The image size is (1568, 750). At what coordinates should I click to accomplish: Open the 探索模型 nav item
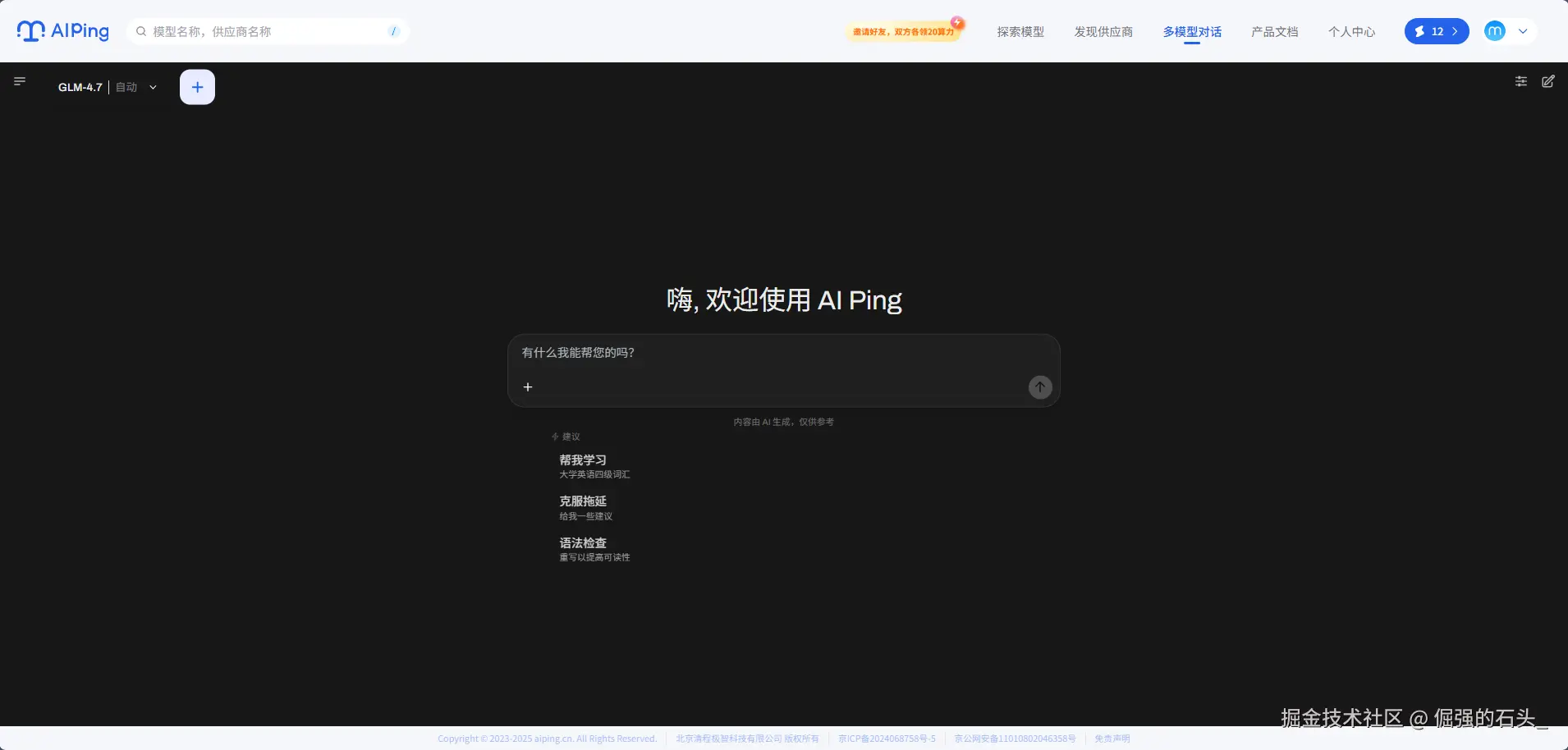(1020, 31)
